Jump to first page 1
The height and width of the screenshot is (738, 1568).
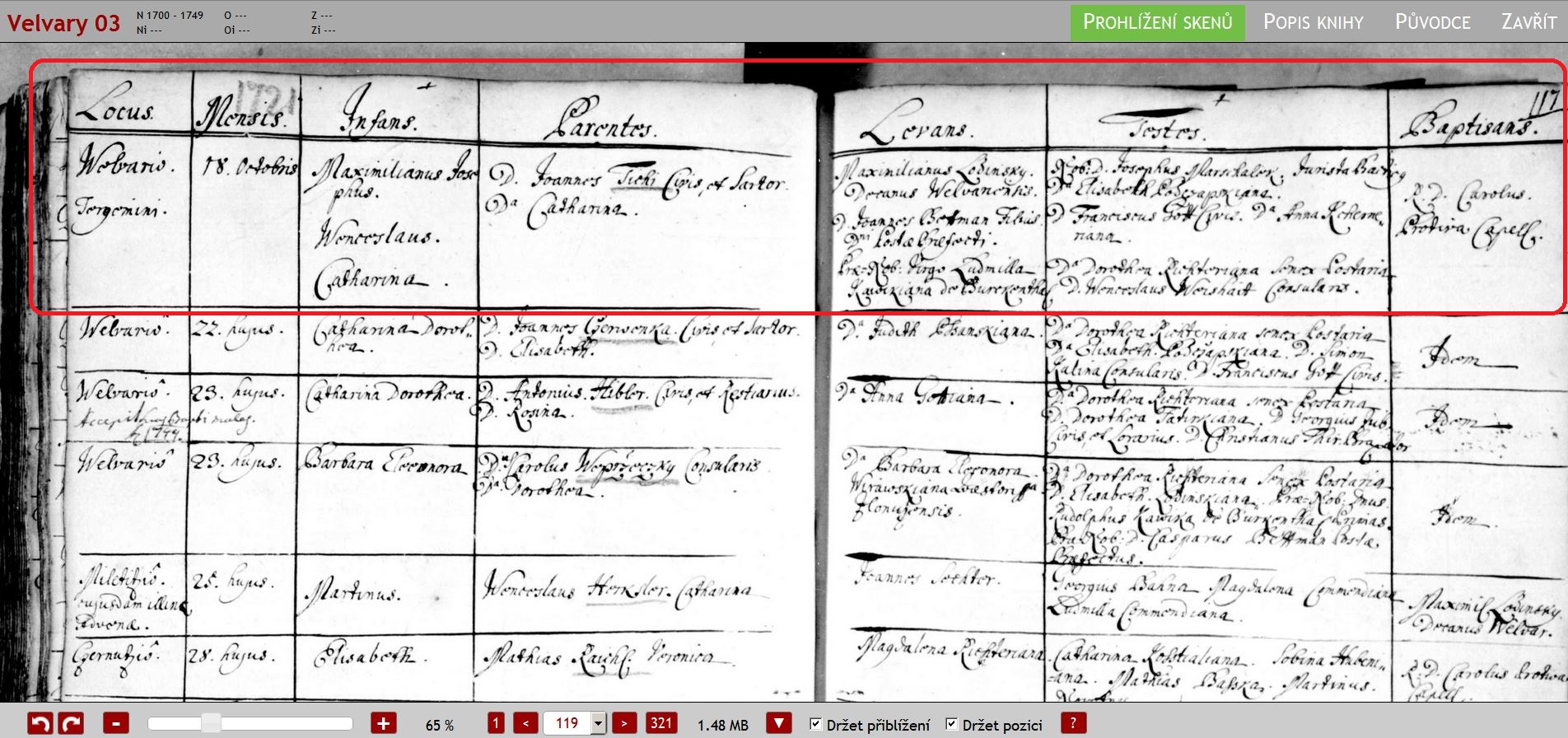coord(496,723)
